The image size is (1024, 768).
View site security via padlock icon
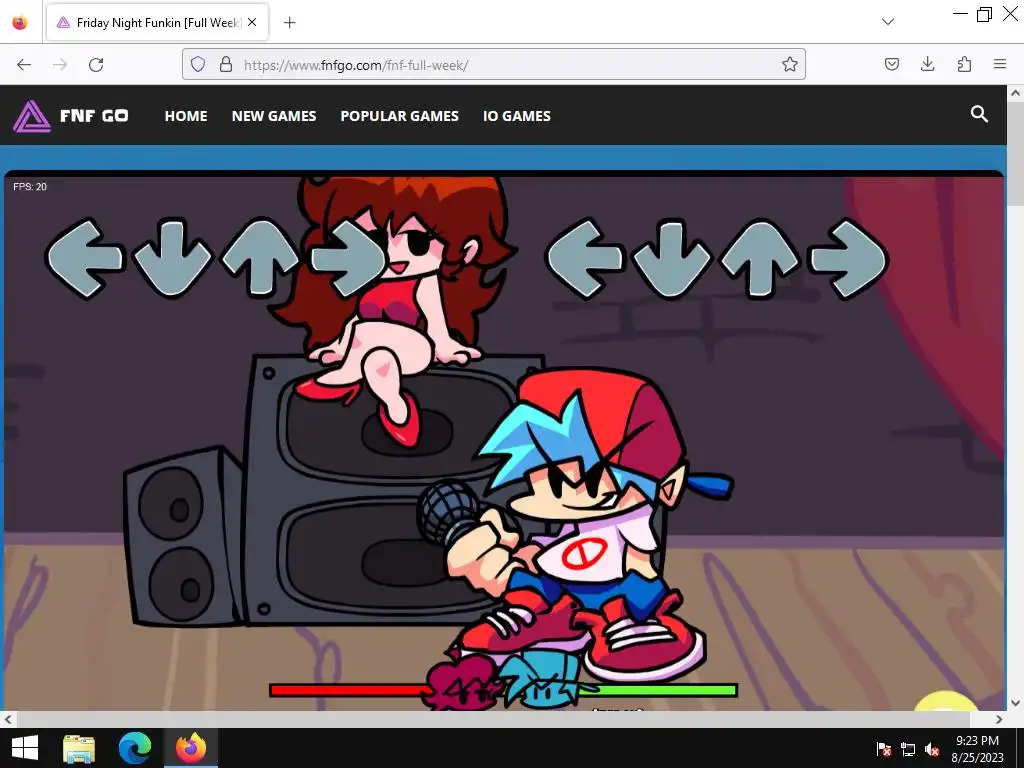point(226,64)
